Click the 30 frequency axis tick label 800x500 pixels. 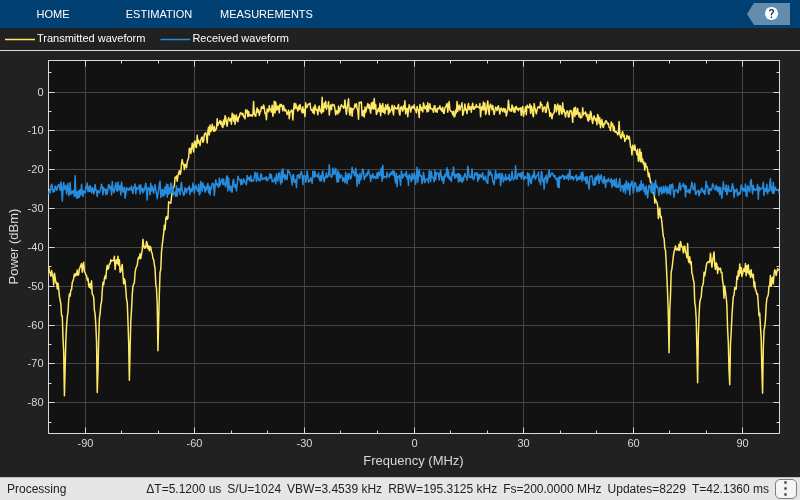coord(523,443)
